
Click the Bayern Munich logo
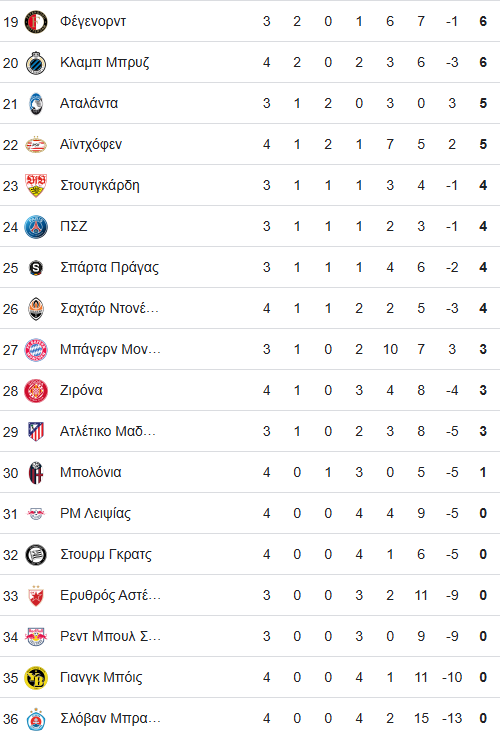click(x=36, y=350)
